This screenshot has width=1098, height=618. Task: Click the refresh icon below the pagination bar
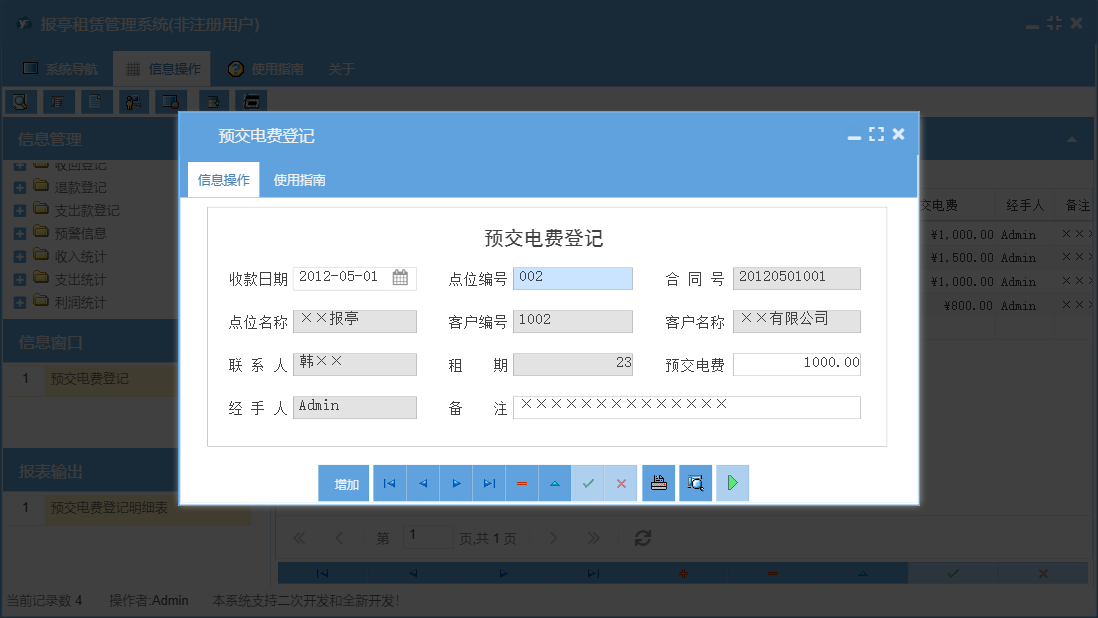click(x=641, y=537)
